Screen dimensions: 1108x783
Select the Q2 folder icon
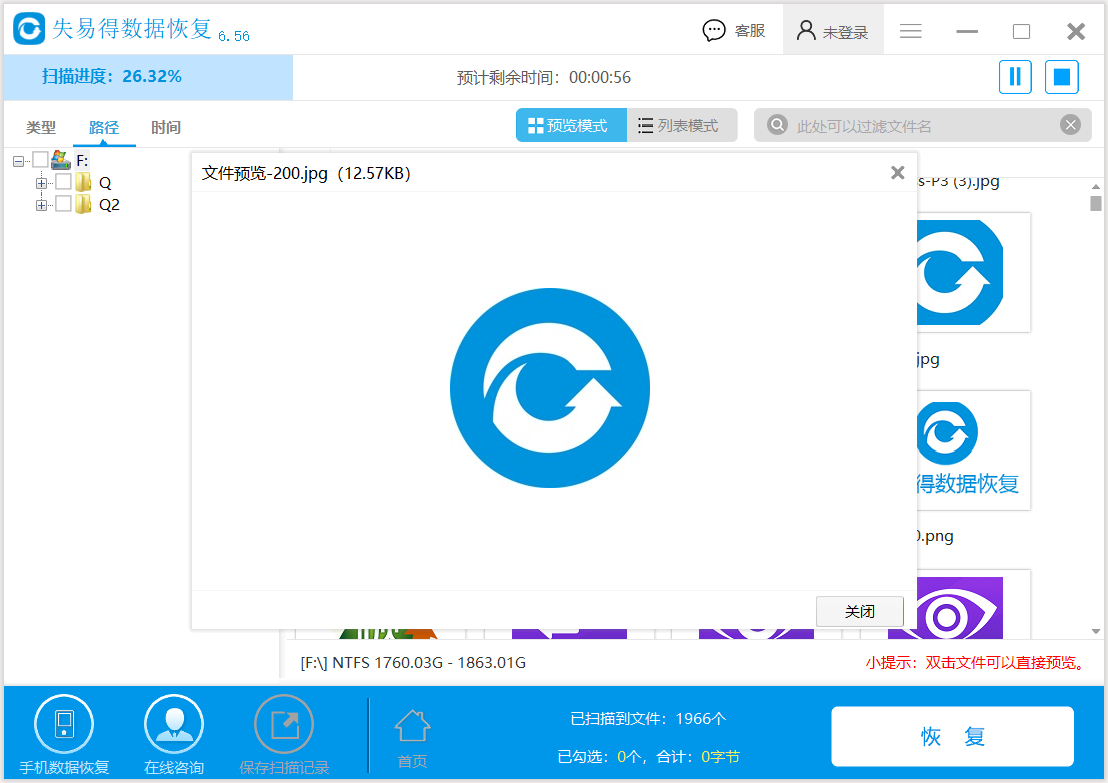coord(83,204)
